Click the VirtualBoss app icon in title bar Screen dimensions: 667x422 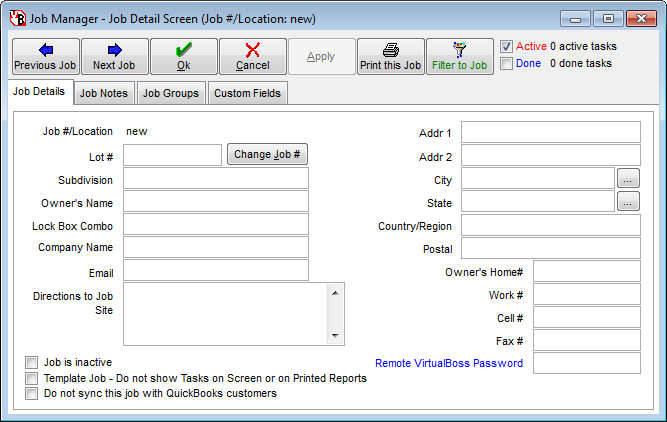pyautogui.click(x=18, y=19)
